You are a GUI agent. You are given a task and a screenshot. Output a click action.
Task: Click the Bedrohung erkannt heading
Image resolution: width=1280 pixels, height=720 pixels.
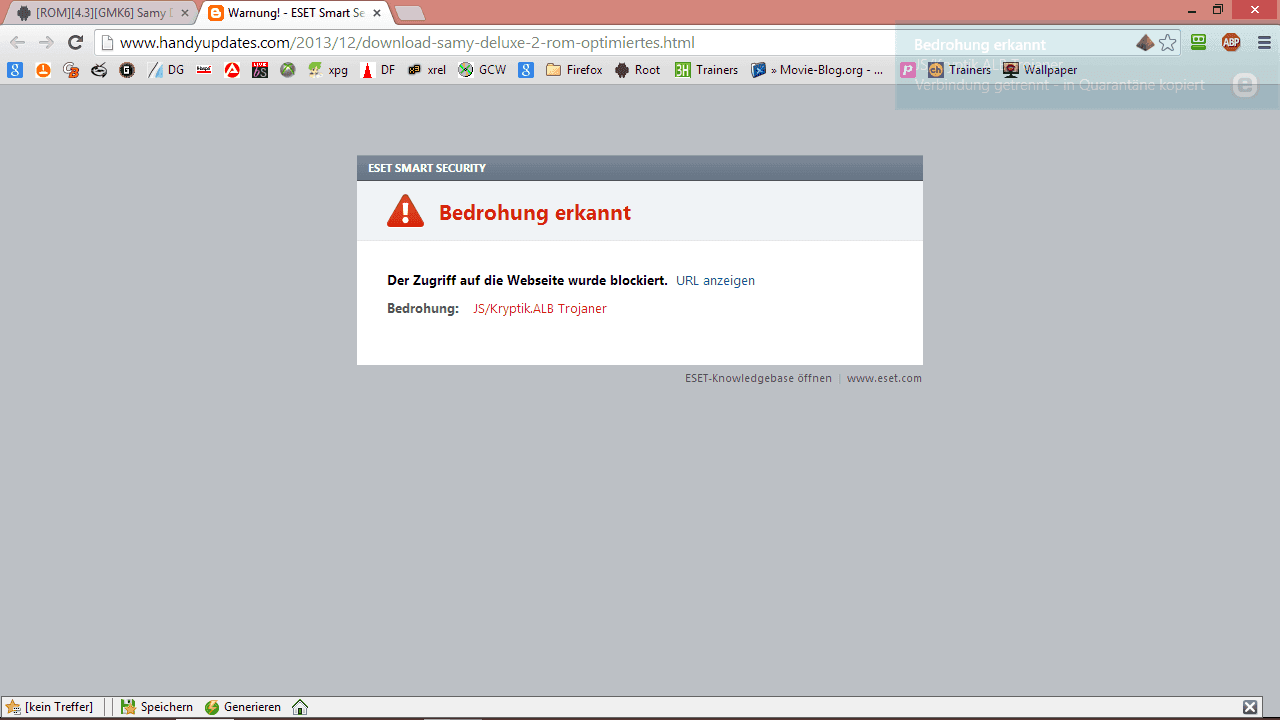point(535,213)
